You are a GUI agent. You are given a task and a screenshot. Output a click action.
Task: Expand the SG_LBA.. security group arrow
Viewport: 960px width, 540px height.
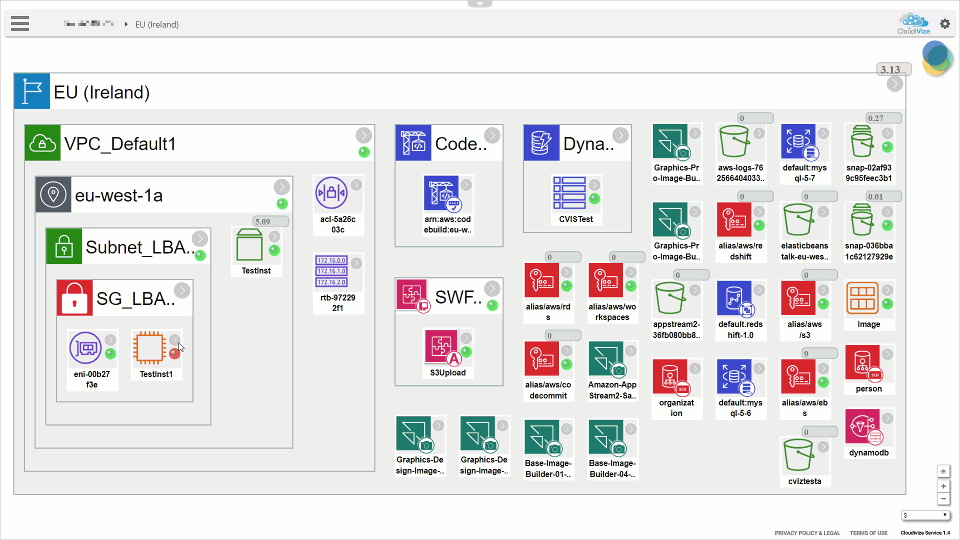[182, 289]
